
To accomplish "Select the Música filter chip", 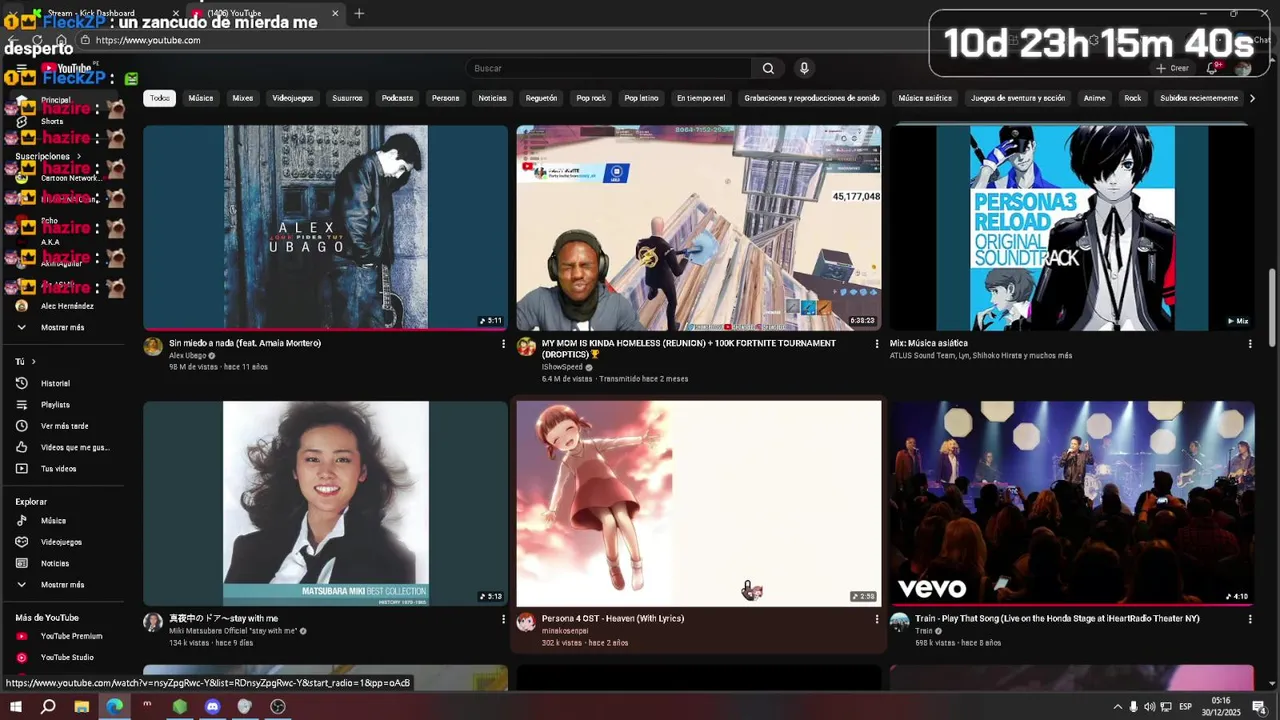I will click(x=201, y=98).
